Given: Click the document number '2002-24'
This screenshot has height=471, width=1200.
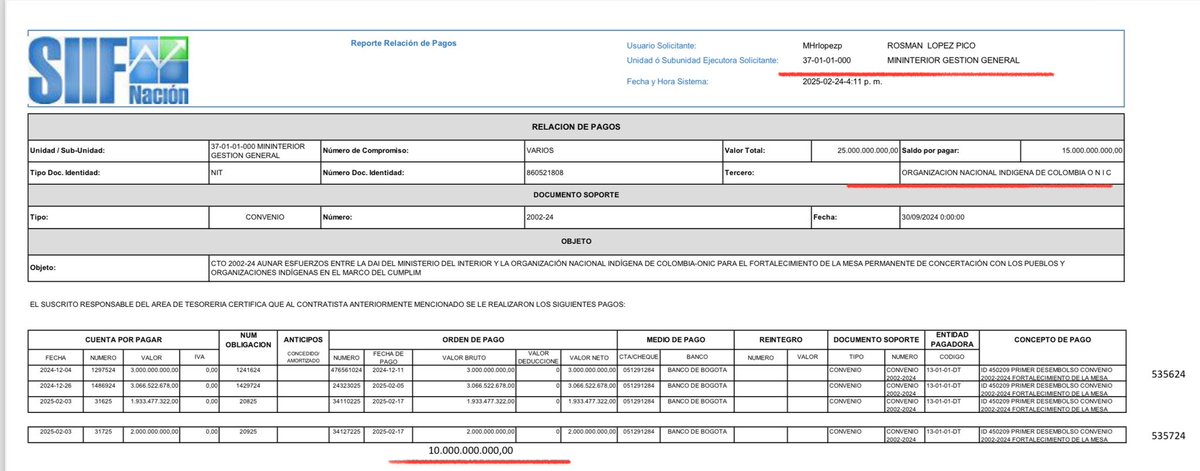Looking at the screenshot, I should 539,215.
